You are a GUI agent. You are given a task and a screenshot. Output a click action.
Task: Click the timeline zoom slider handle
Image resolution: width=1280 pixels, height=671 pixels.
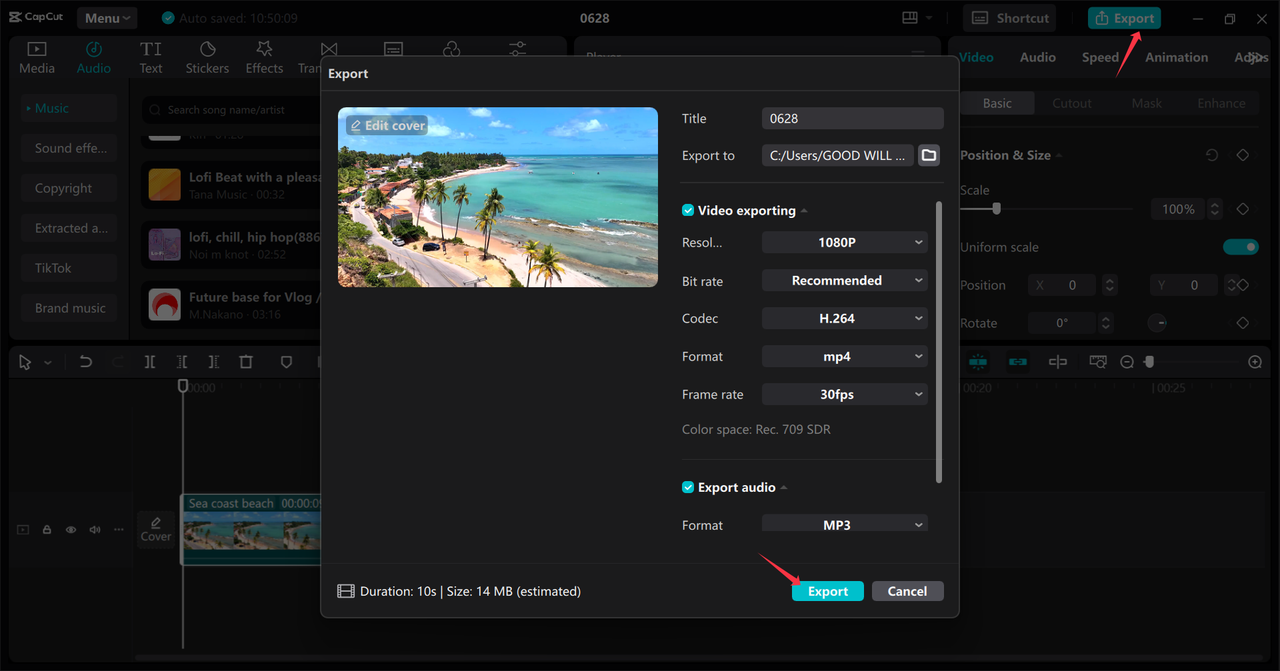click(1150, 362)
